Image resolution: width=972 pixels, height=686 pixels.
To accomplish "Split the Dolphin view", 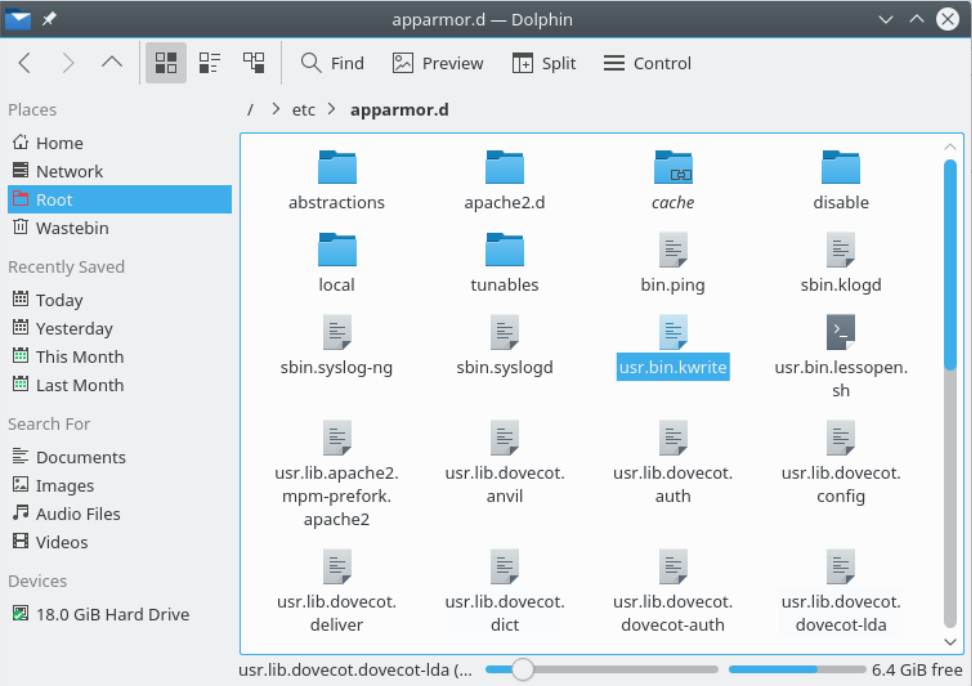I will tap(544, 63).
